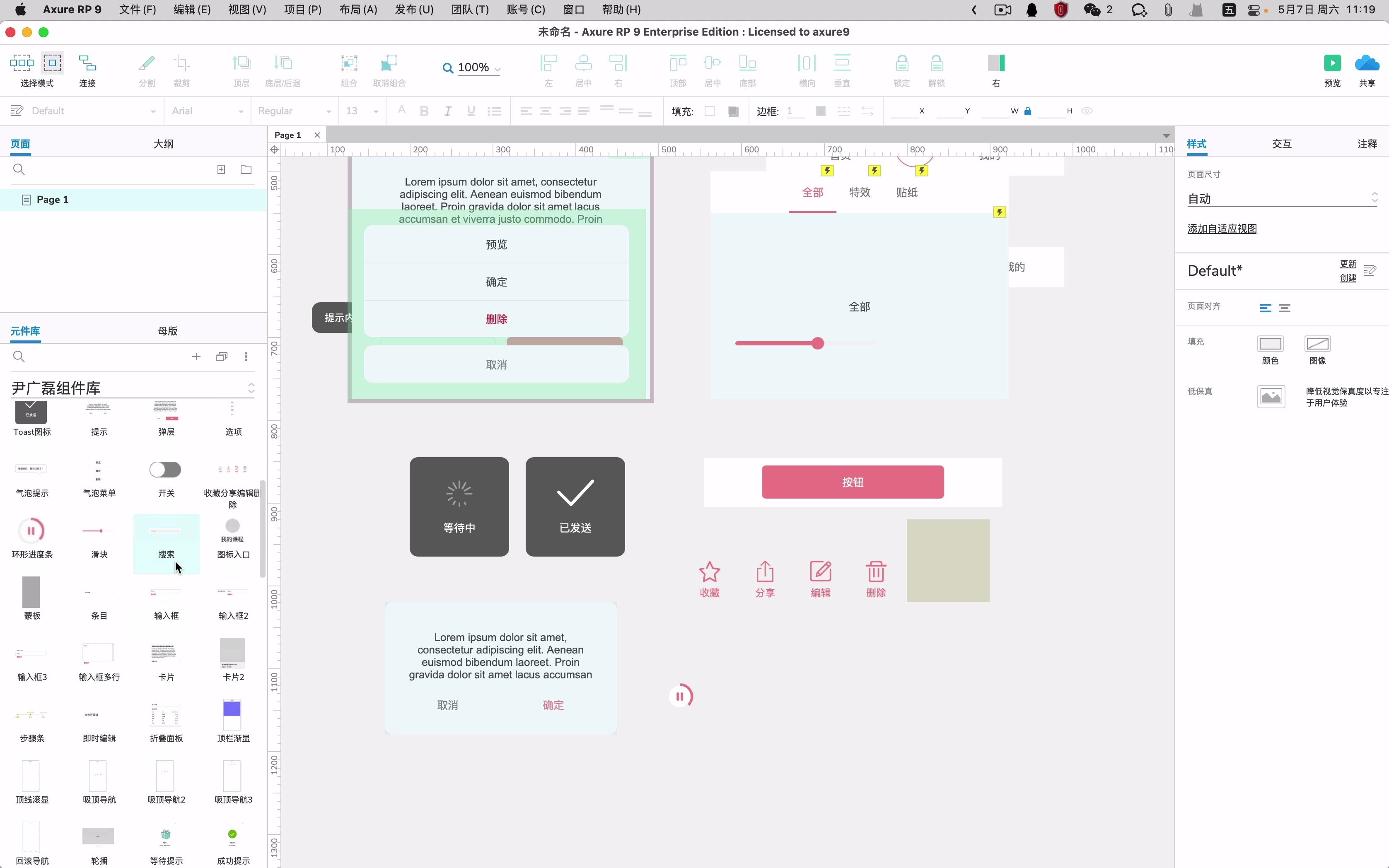The height and width of the screenshot is (868, 1389).
Task: Select the Connect (连接) tool
Action: pos(87,63)
